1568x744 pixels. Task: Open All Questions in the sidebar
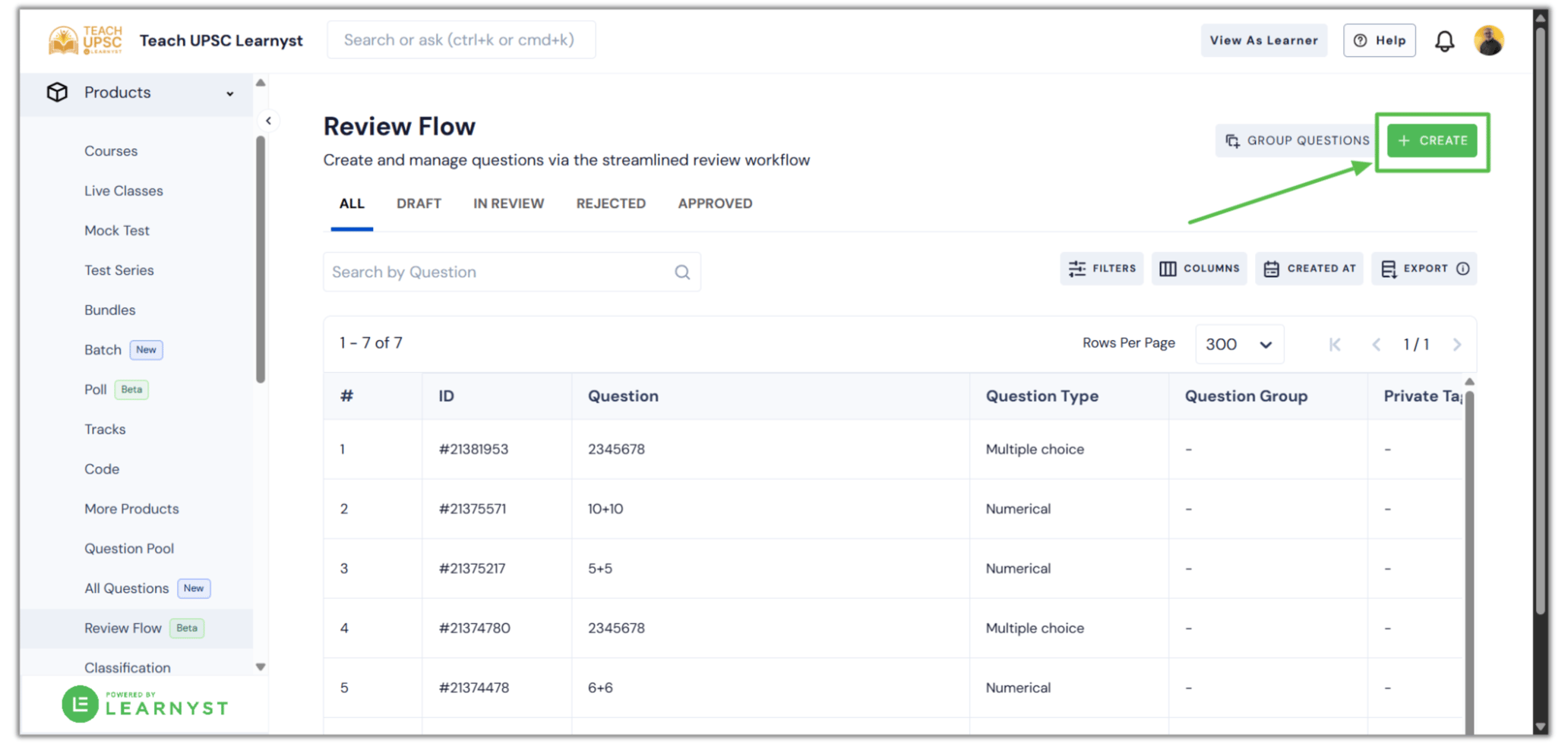[x=127, y=588]
